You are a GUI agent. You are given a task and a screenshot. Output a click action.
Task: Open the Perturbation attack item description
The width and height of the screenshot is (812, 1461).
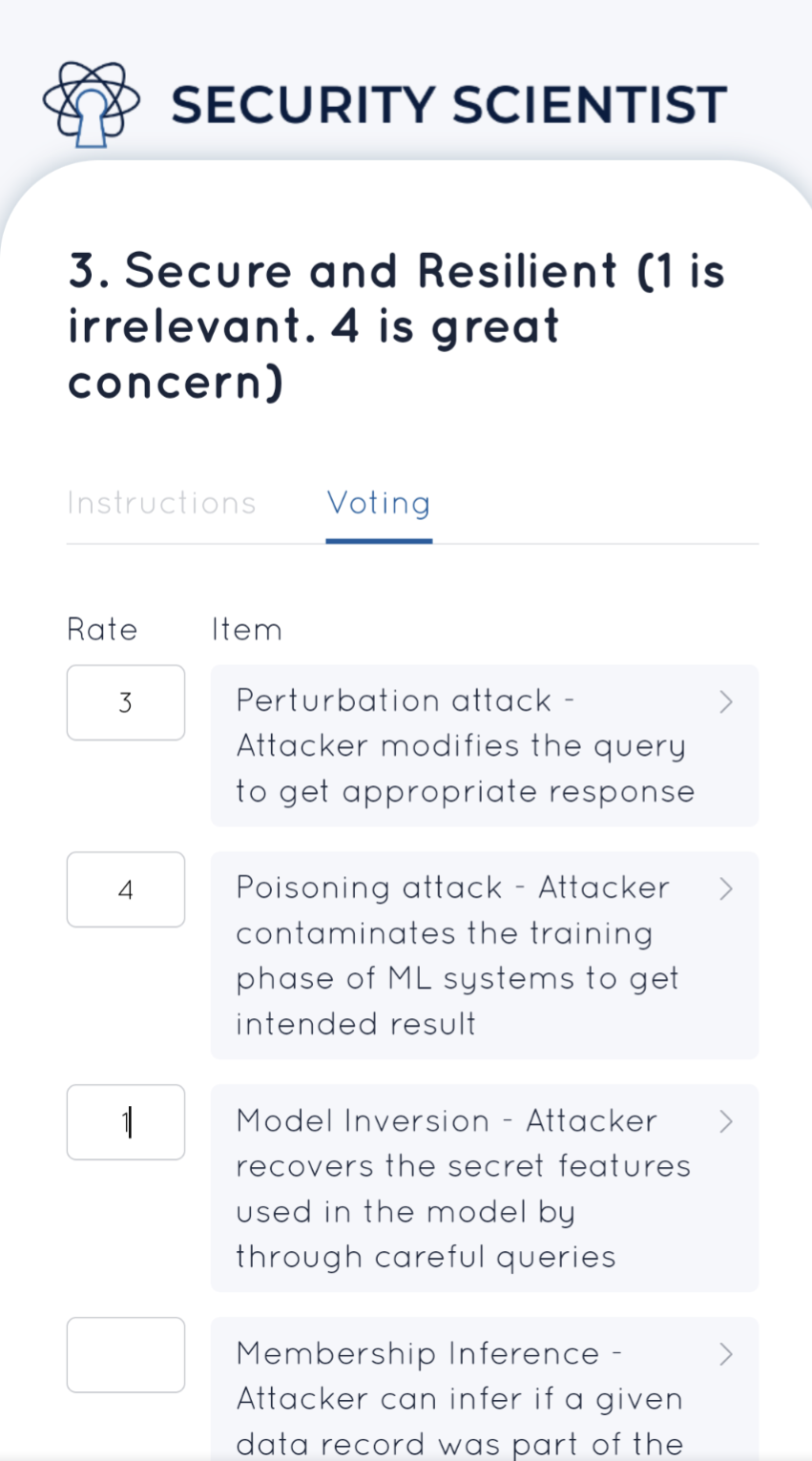coord(465,746)
